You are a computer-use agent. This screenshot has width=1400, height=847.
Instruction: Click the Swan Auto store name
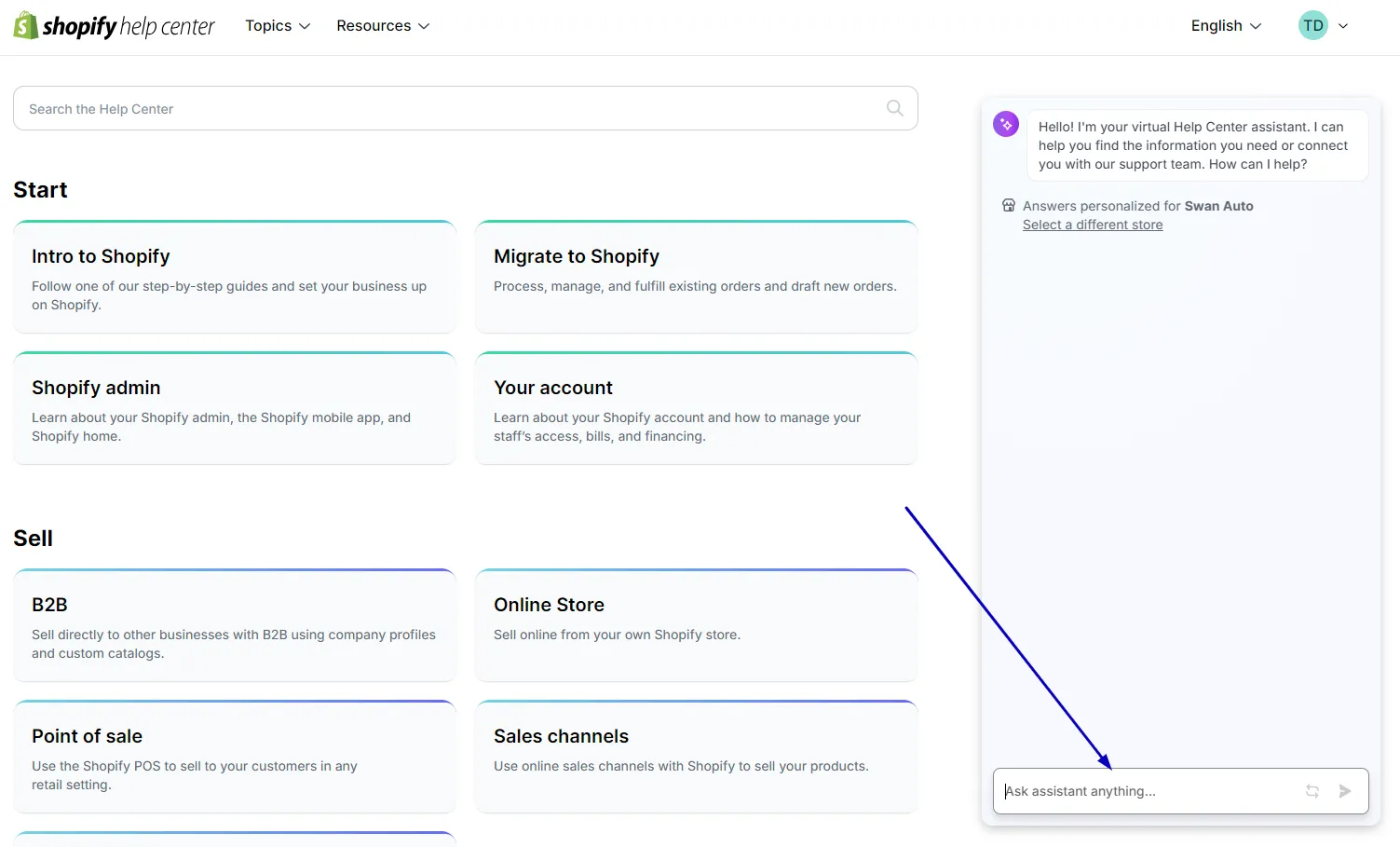point(1219,206)
